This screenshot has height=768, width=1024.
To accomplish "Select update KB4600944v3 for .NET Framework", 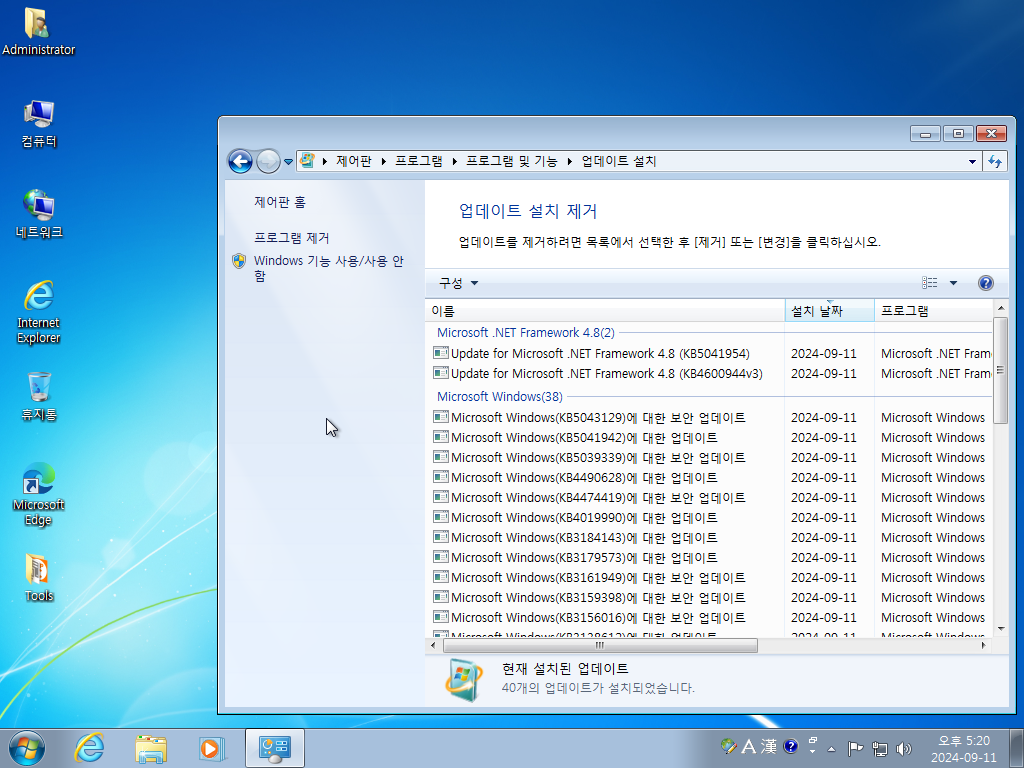I will (x=607, y=374).
